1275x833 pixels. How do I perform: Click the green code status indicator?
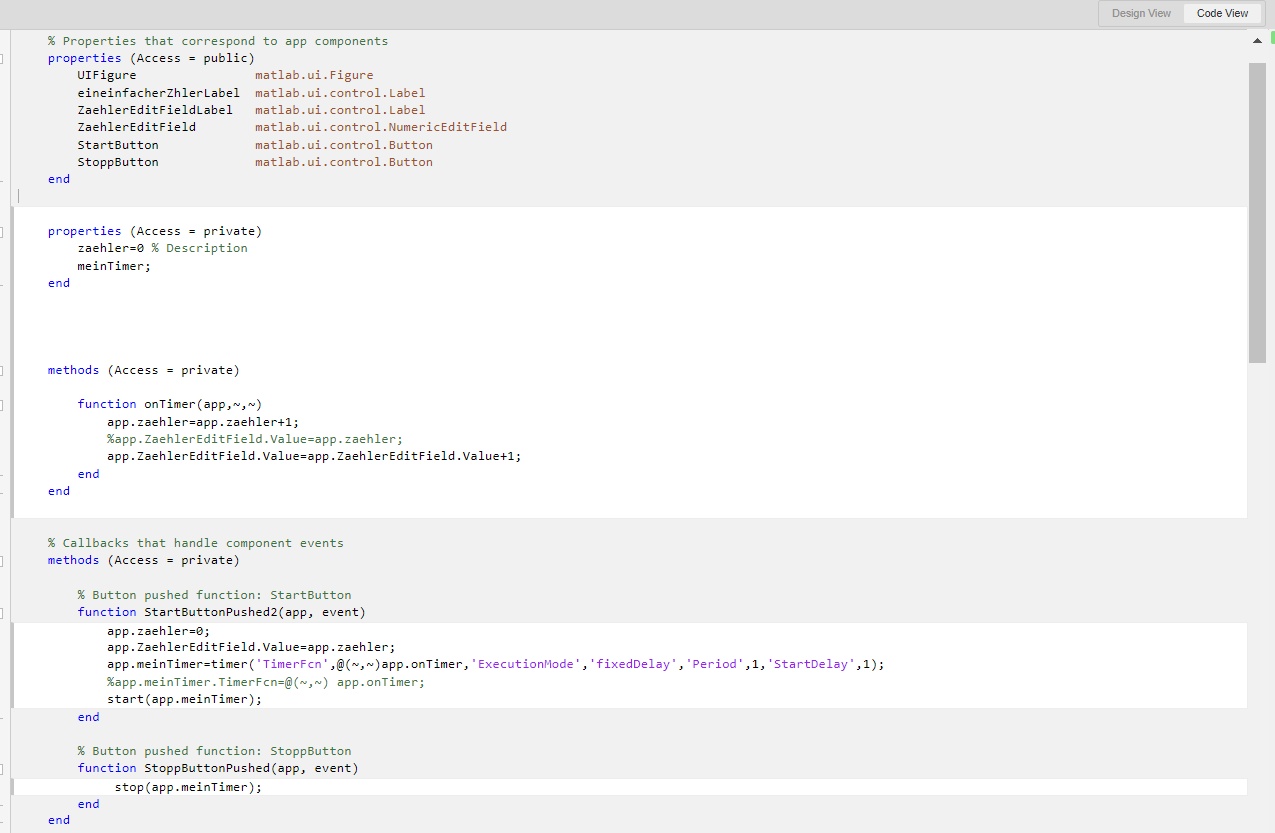[1272, 38]
